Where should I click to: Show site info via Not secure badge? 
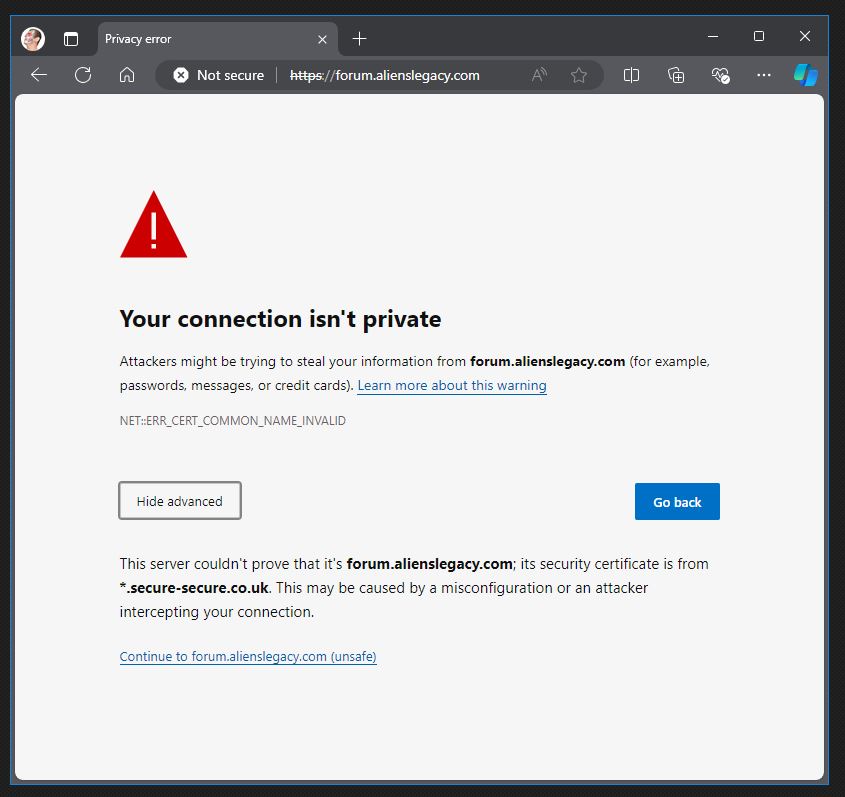click(218, 75)
